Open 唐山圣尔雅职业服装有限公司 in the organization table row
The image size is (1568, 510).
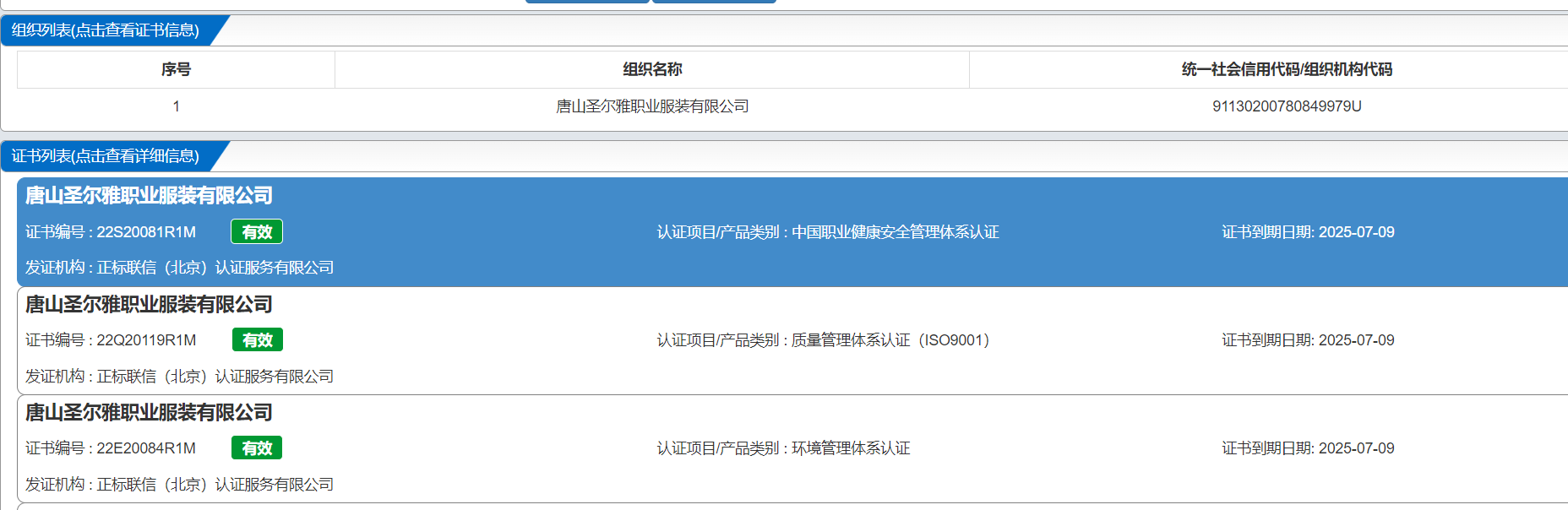[652, 106]
